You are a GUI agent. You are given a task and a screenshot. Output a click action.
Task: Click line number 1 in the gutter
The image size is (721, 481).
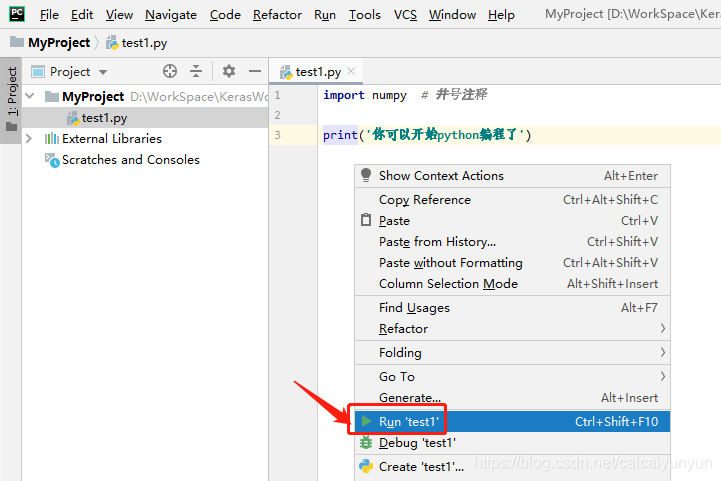pos(277,95)
